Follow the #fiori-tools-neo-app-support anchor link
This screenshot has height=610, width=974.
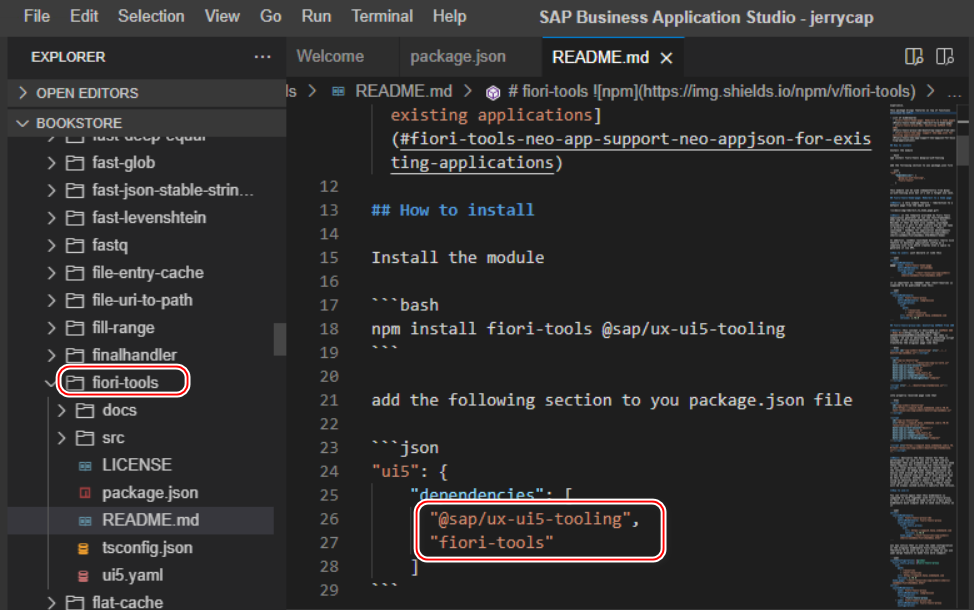[x=630, y=151]
